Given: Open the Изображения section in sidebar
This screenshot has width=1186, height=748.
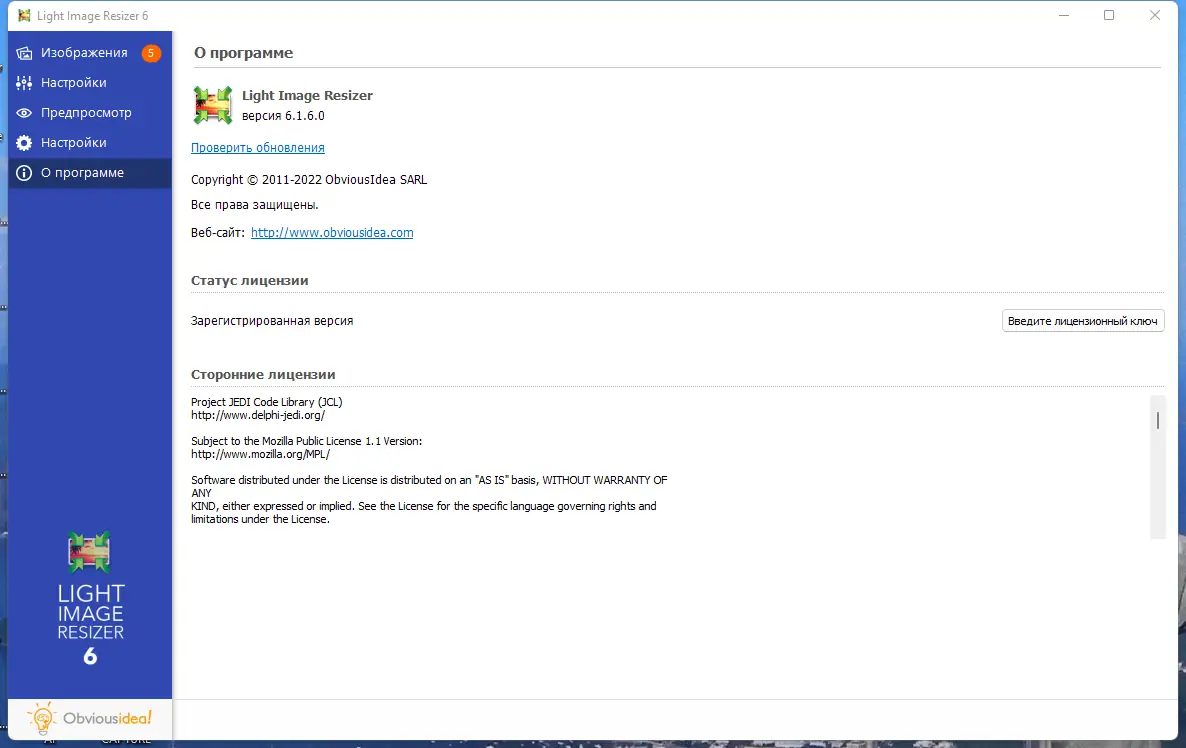Looking at the screenshot, I should 89,52.
